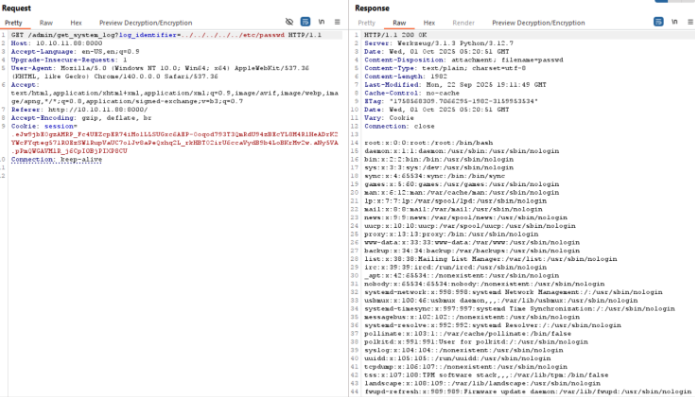The height and width of the screenshot is (397, 695).
Task: Click the nobody:x:65534 passwd entry
Action: (484, 284)
